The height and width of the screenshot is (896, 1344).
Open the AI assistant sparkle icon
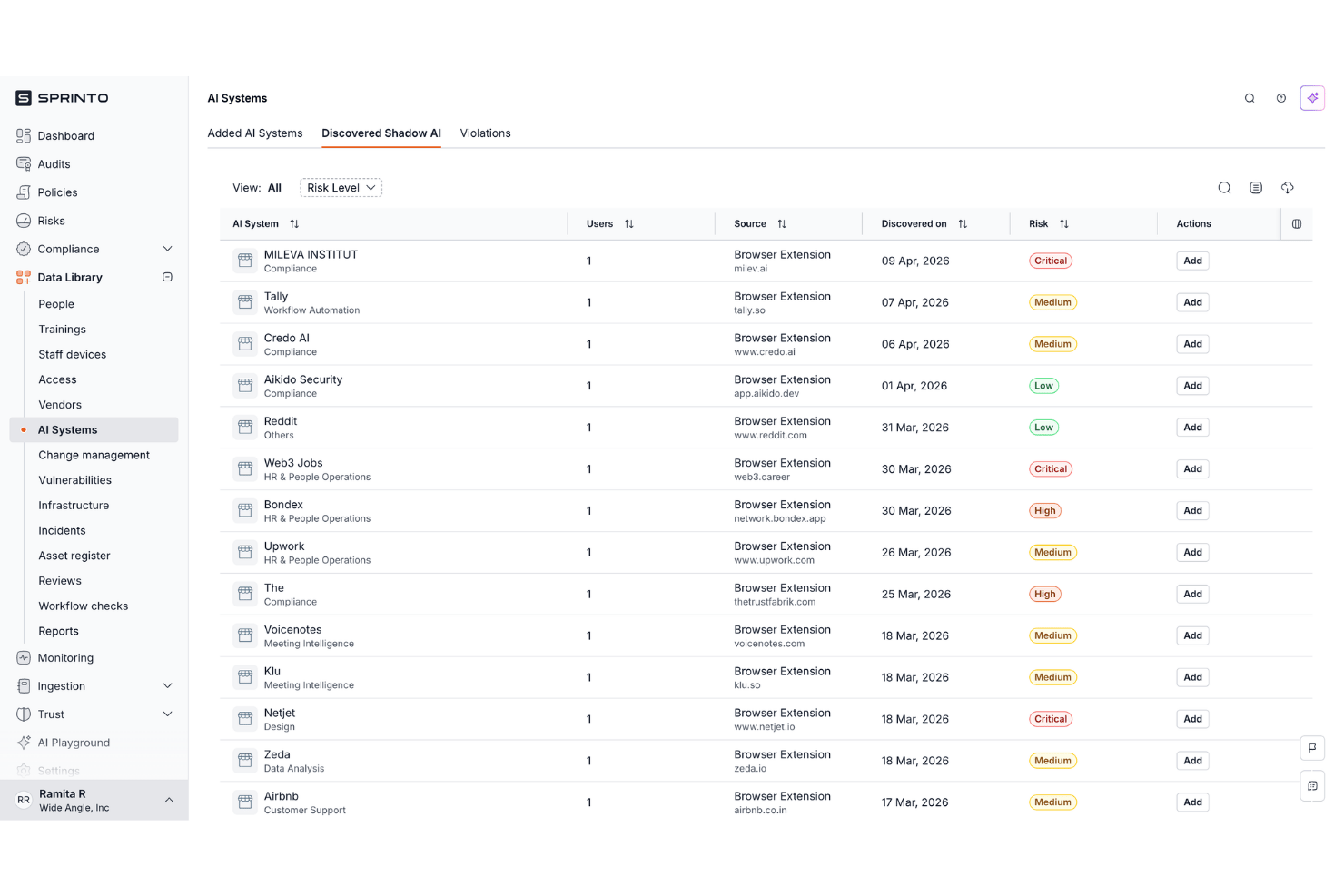(x=1312, y=98)
